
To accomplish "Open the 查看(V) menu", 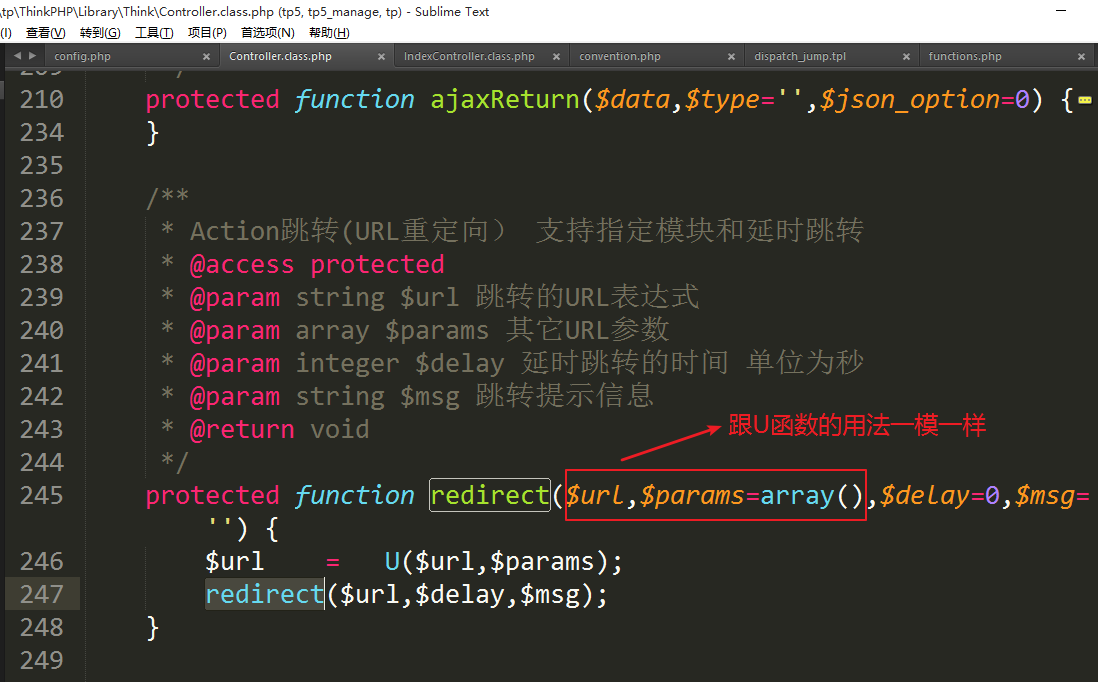I will 45,33.
